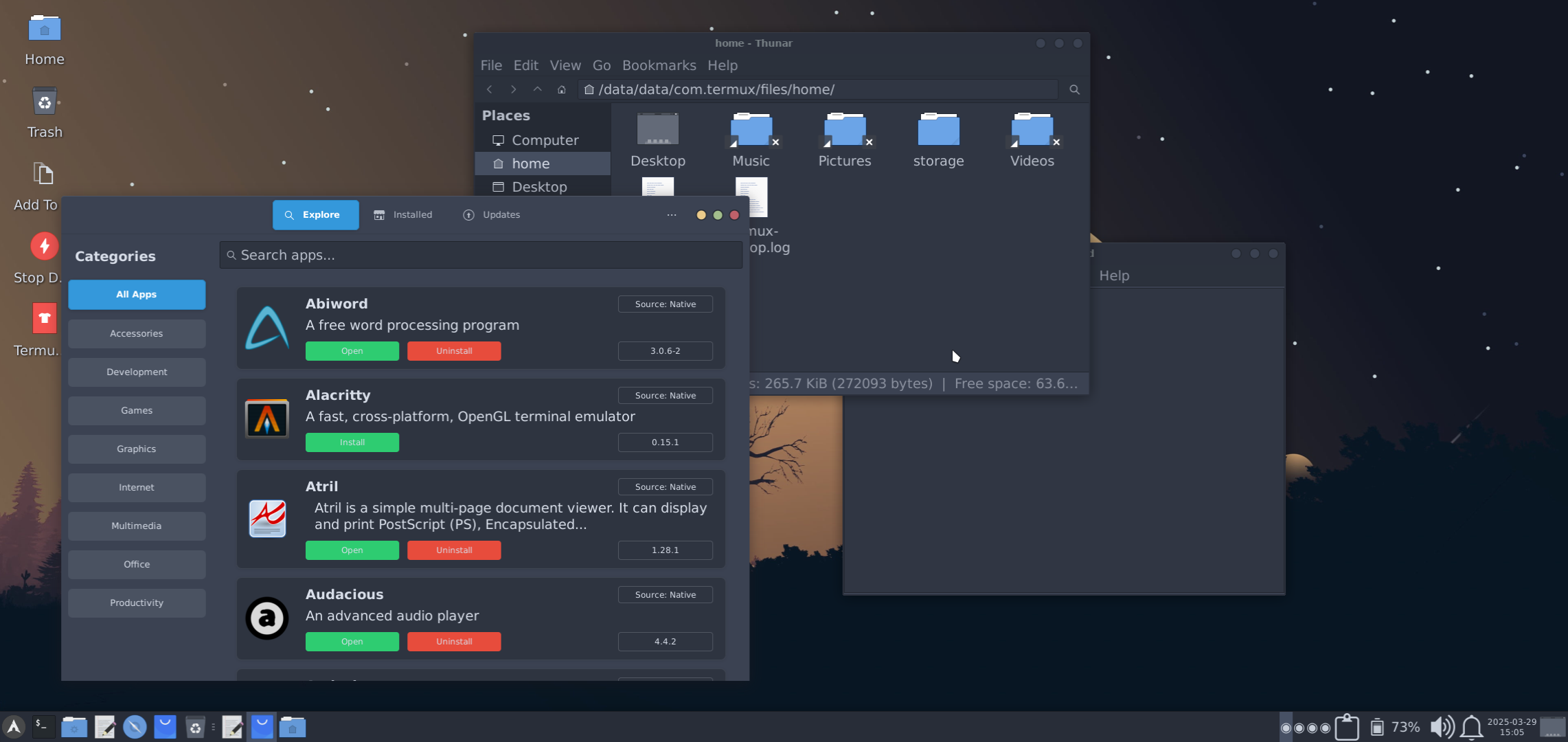Select Desktop in Thunar's Places sidebar

coord(543,187)
